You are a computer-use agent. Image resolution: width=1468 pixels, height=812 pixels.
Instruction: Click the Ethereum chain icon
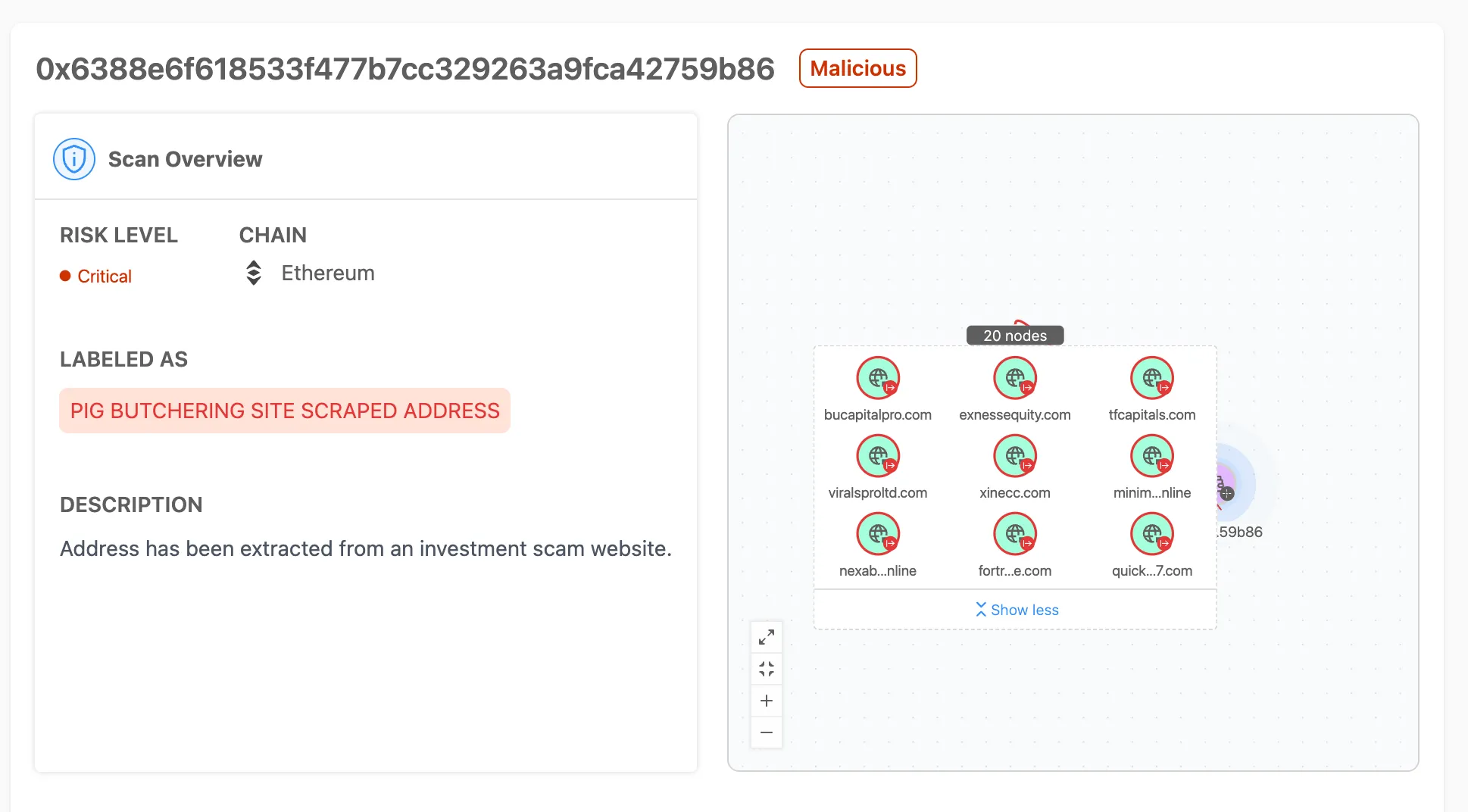point(254,273)
